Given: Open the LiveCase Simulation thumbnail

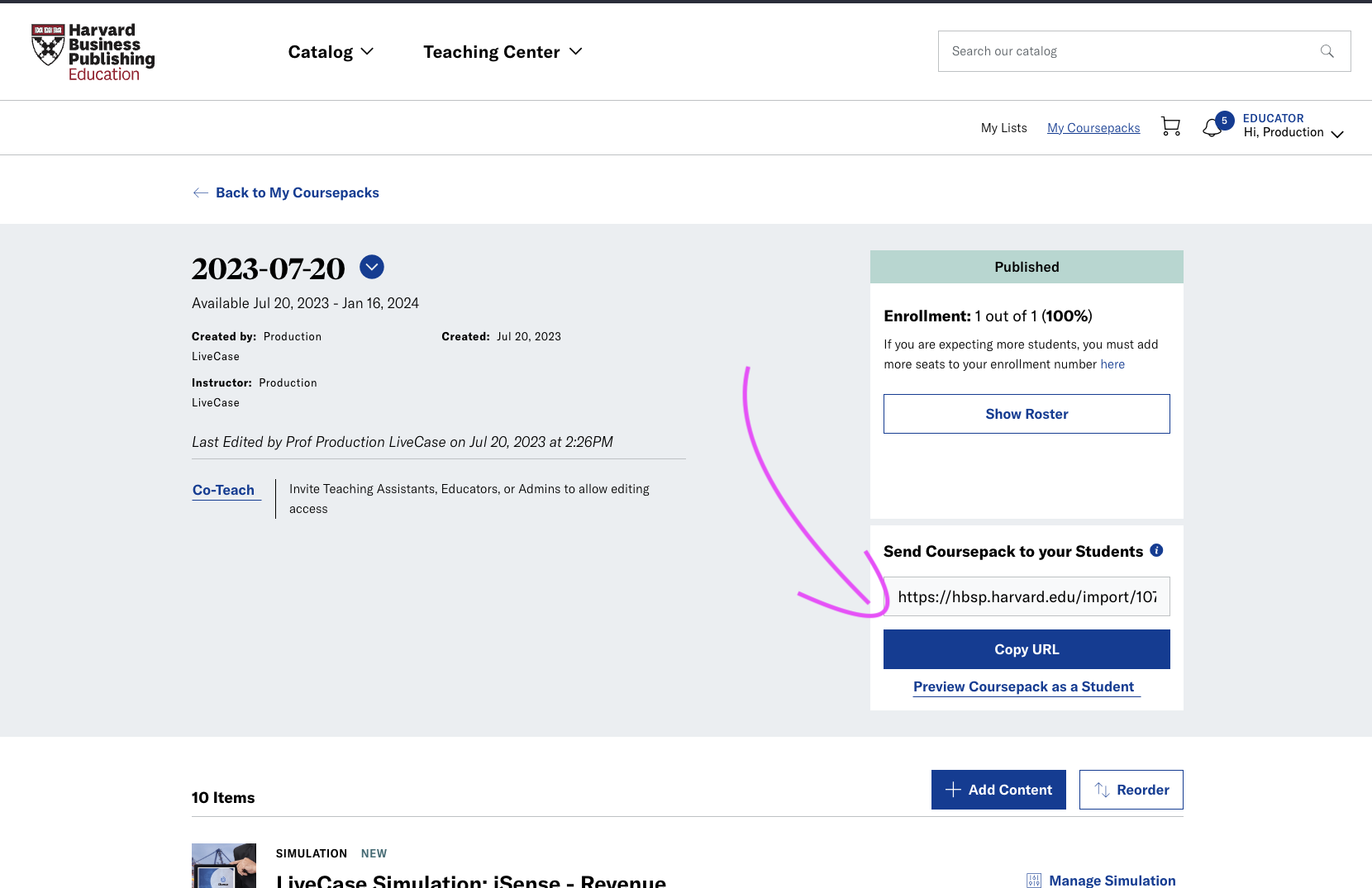Looking at the screenshot, I should pyautogui.click(x=224, y=866).
